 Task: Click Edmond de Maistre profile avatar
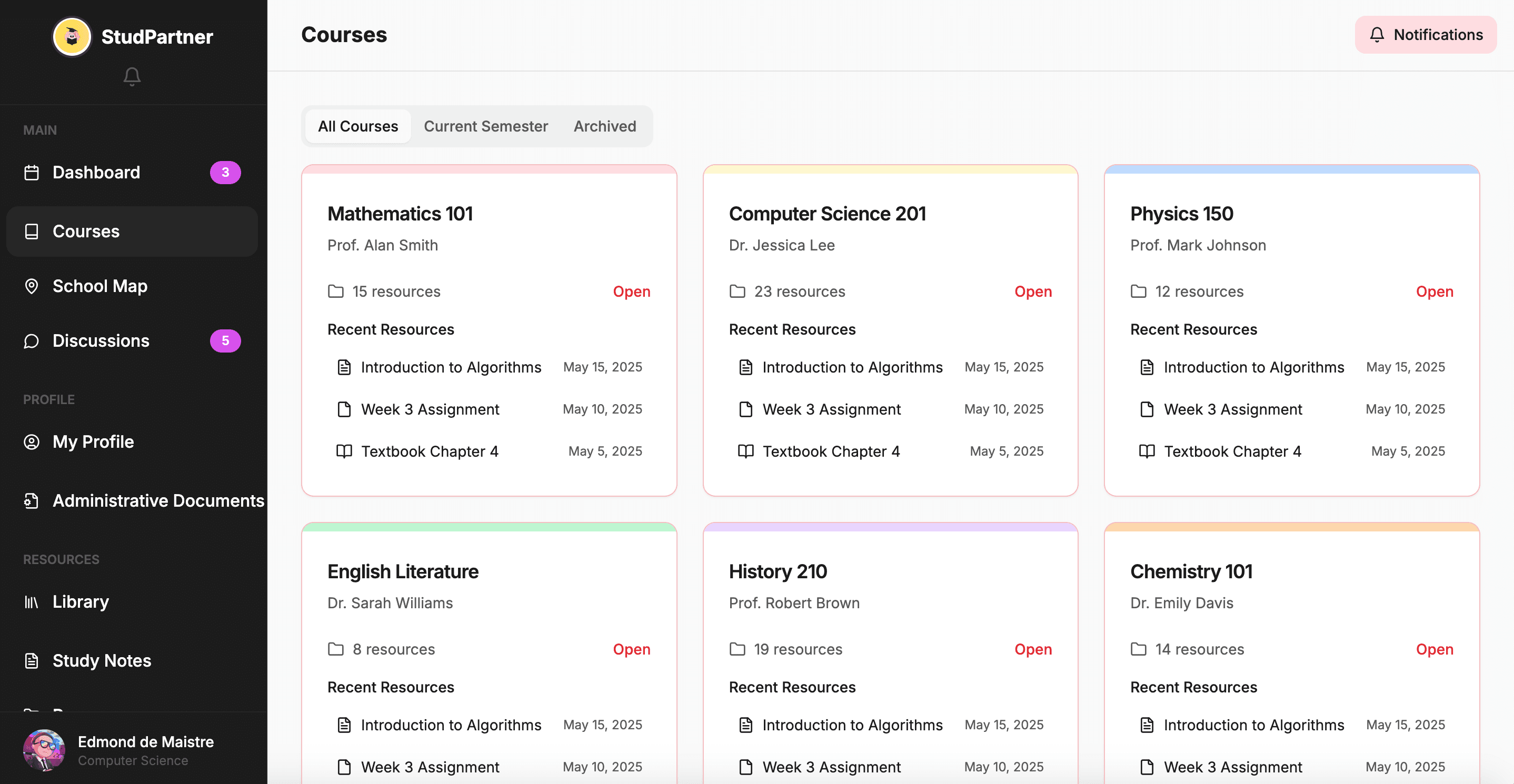44,750
